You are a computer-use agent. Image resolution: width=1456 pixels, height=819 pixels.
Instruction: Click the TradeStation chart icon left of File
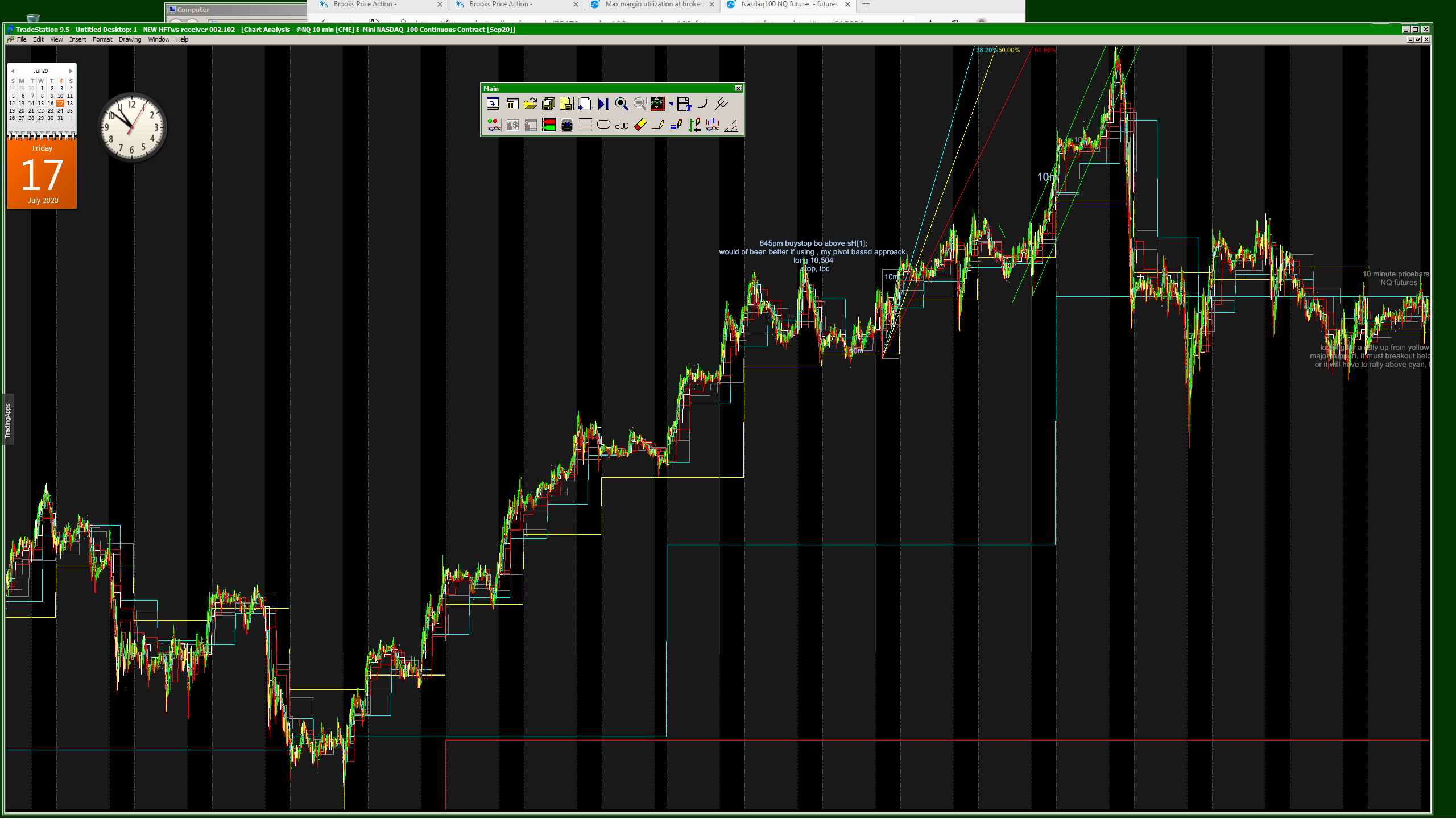(10, 39)
